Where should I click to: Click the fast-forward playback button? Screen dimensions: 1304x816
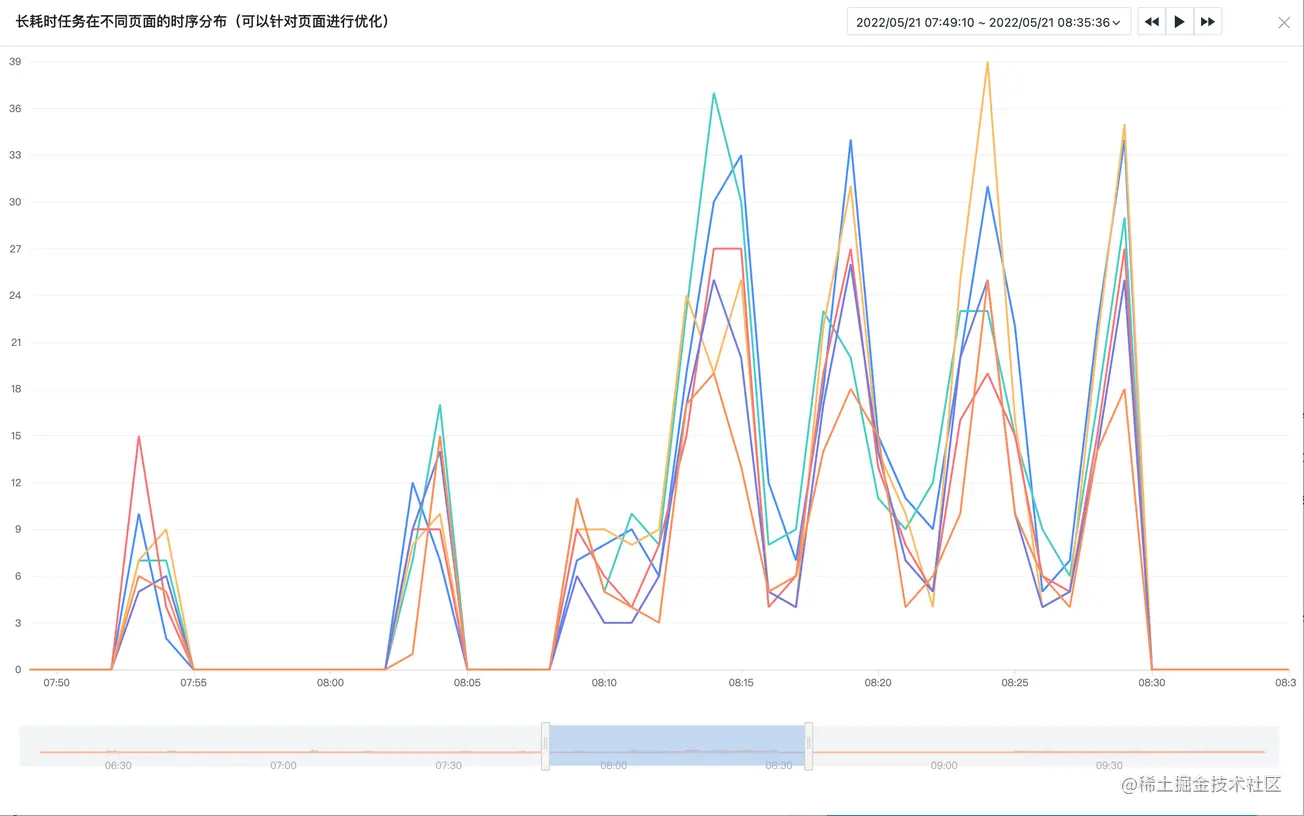[1208, 22]
